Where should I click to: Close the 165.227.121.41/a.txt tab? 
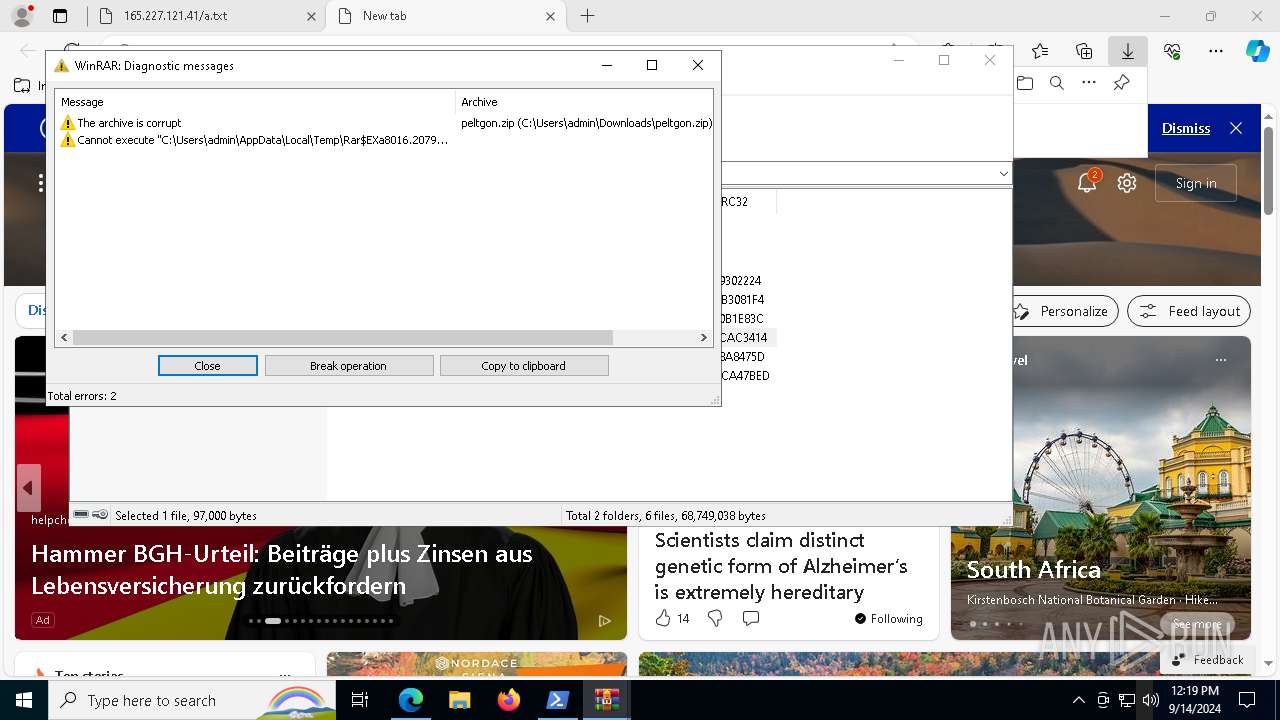click(x=311, y=16)
